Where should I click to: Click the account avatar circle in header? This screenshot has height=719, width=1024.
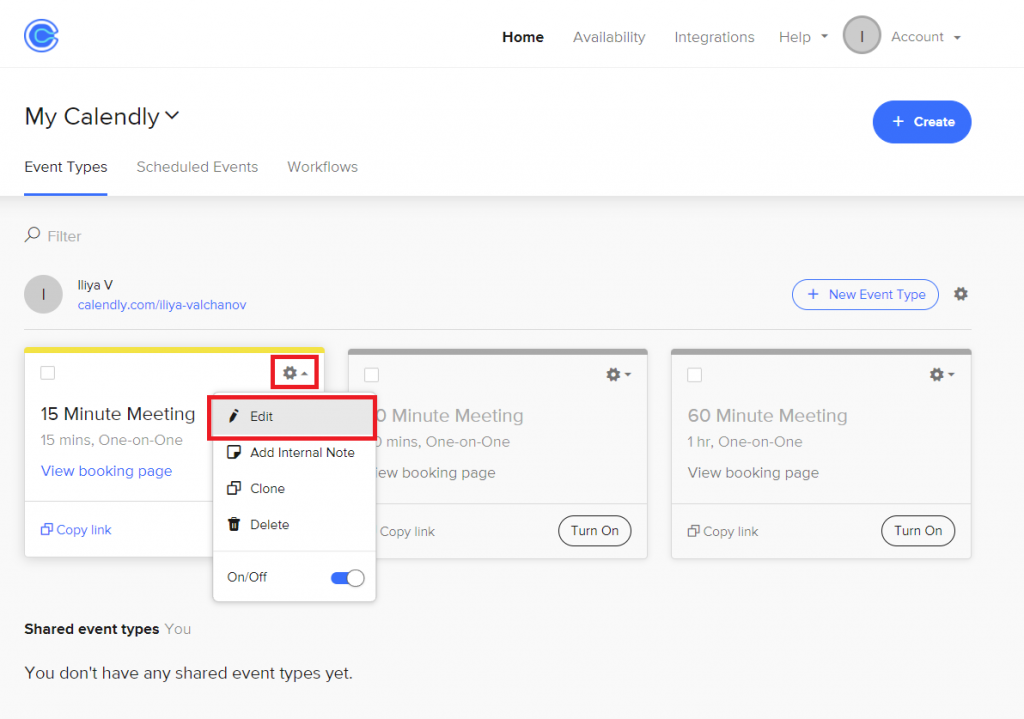tap(861, 35)
